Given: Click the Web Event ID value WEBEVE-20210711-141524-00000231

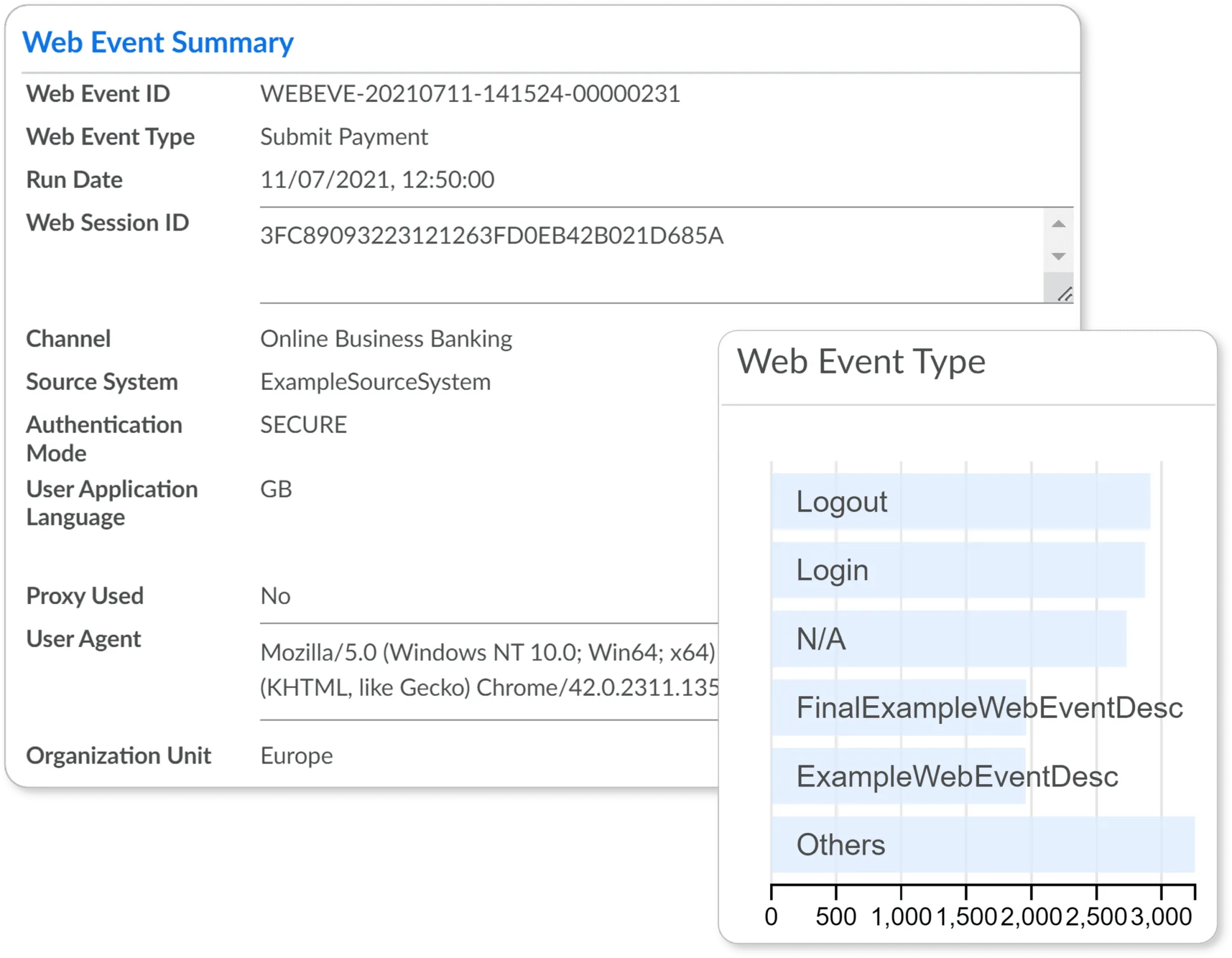Looking at the screenshot, I should pyautogui.click(x=470, y=94).
